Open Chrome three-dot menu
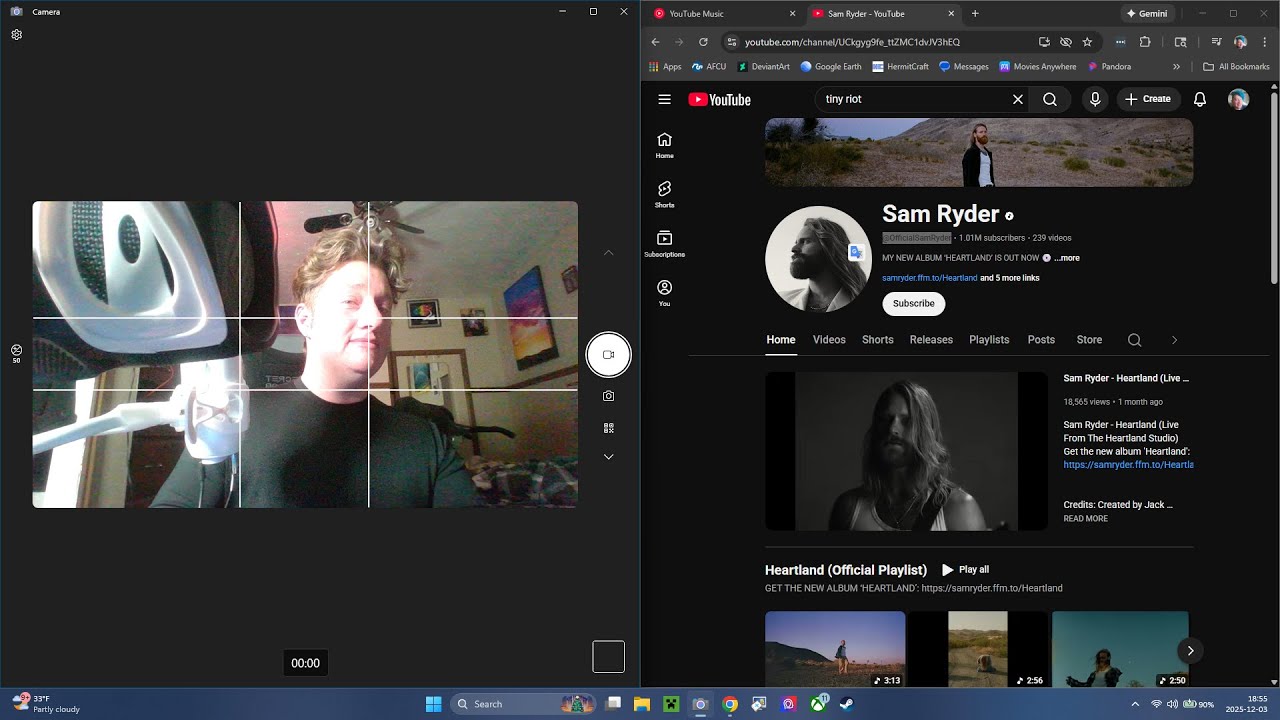1280x720 pixels. pyautogui.click(x=1264, y=42)
